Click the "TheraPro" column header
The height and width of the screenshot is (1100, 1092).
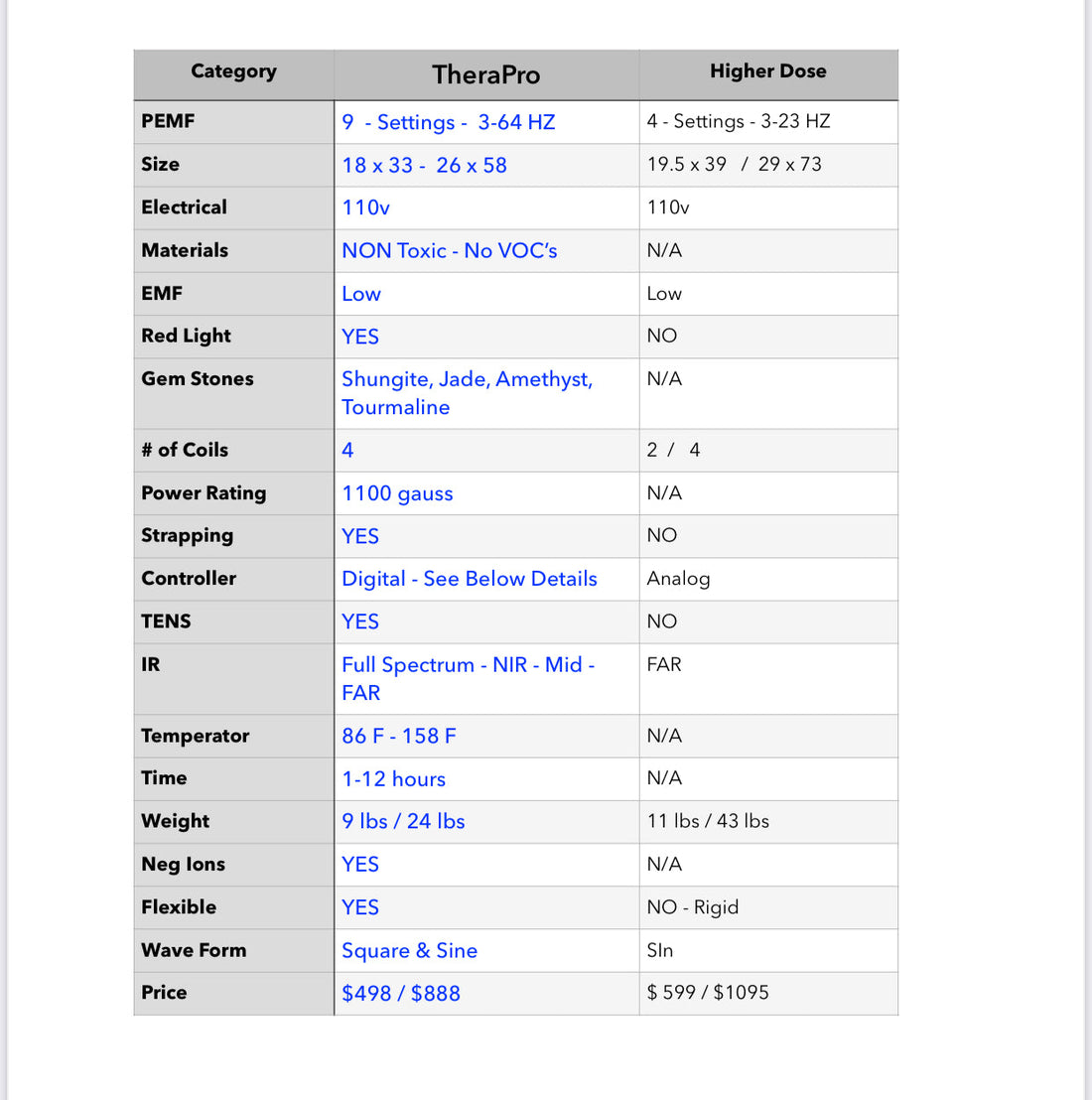tap(485, 74)
